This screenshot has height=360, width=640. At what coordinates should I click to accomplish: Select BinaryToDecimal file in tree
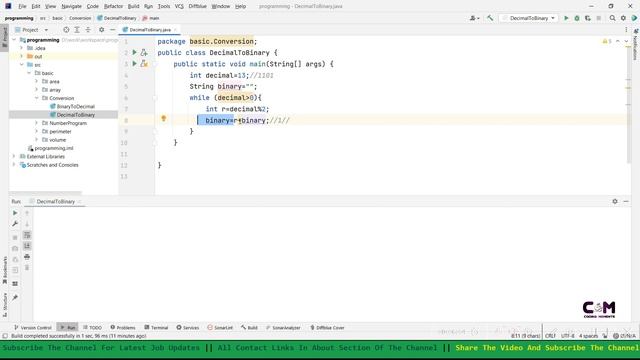point(76,107)
